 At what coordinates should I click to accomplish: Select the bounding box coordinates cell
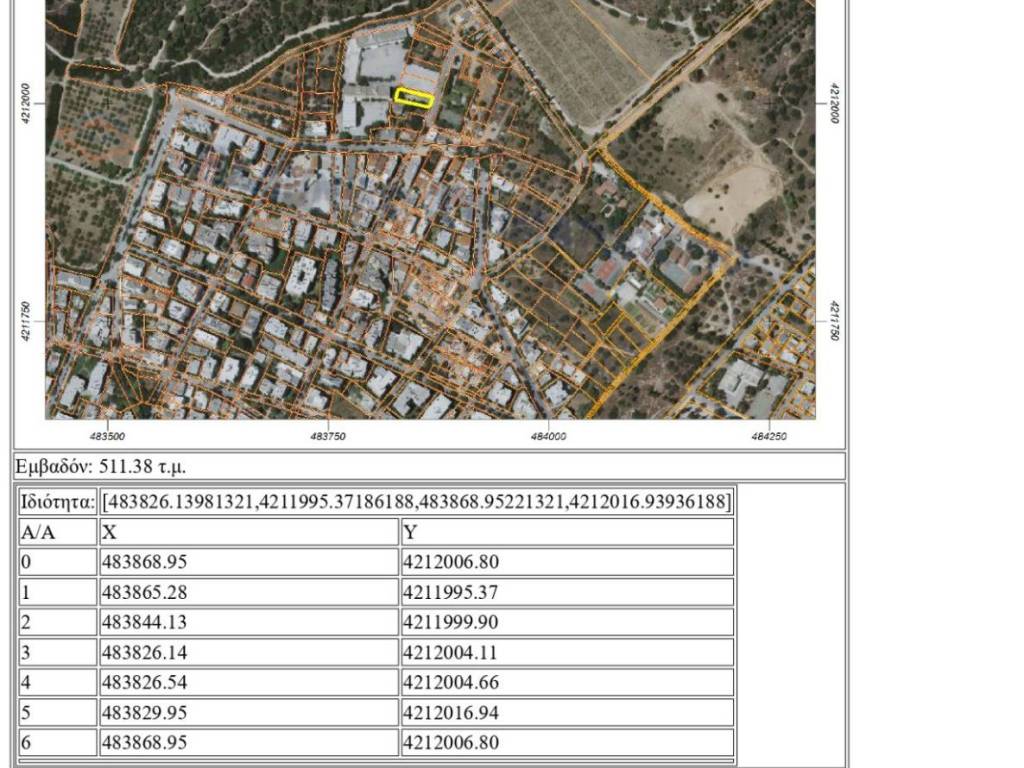pyautogui.click(x=417, y=501)
